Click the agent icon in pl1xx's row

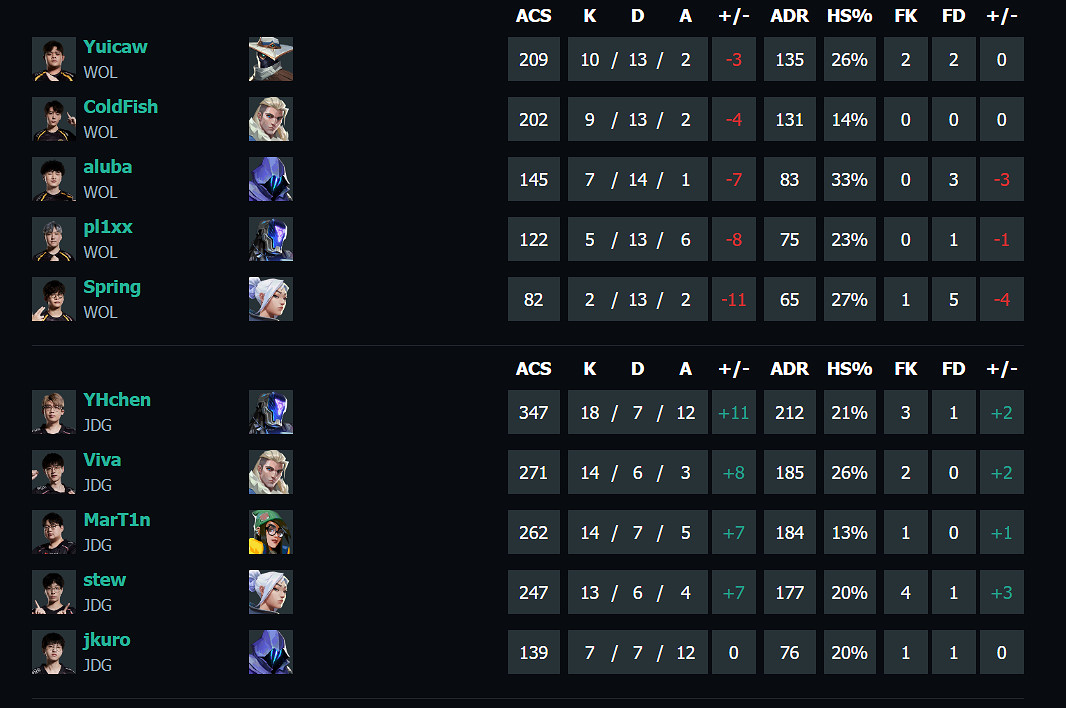(x=270, y=239)
